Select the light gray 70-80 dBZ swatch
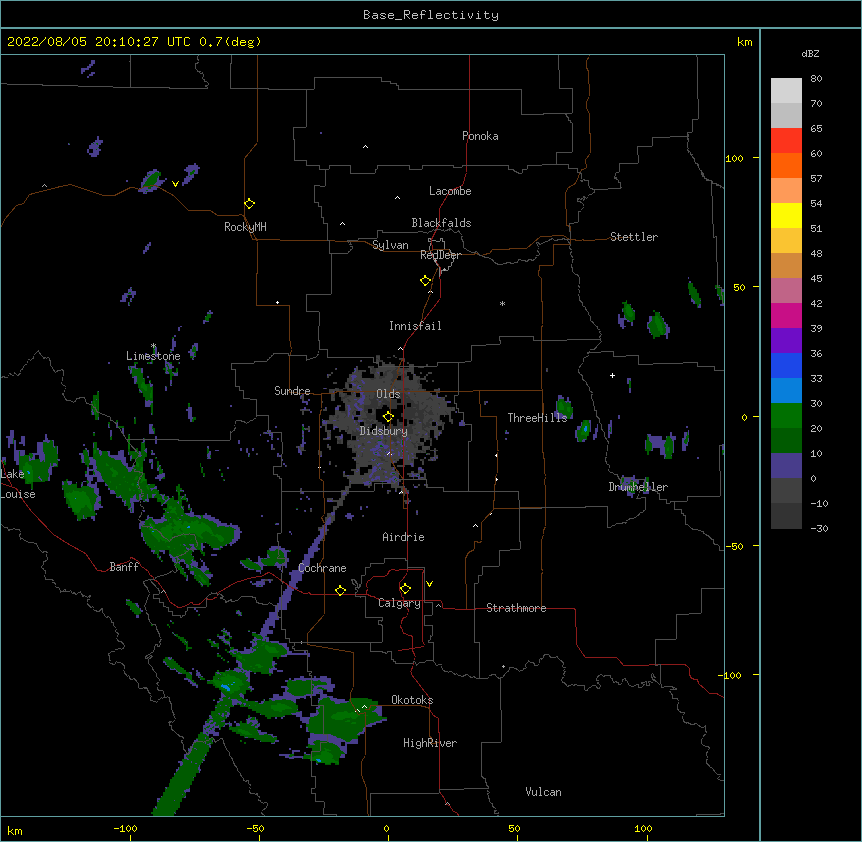862x842 pixels. (786, 91)
